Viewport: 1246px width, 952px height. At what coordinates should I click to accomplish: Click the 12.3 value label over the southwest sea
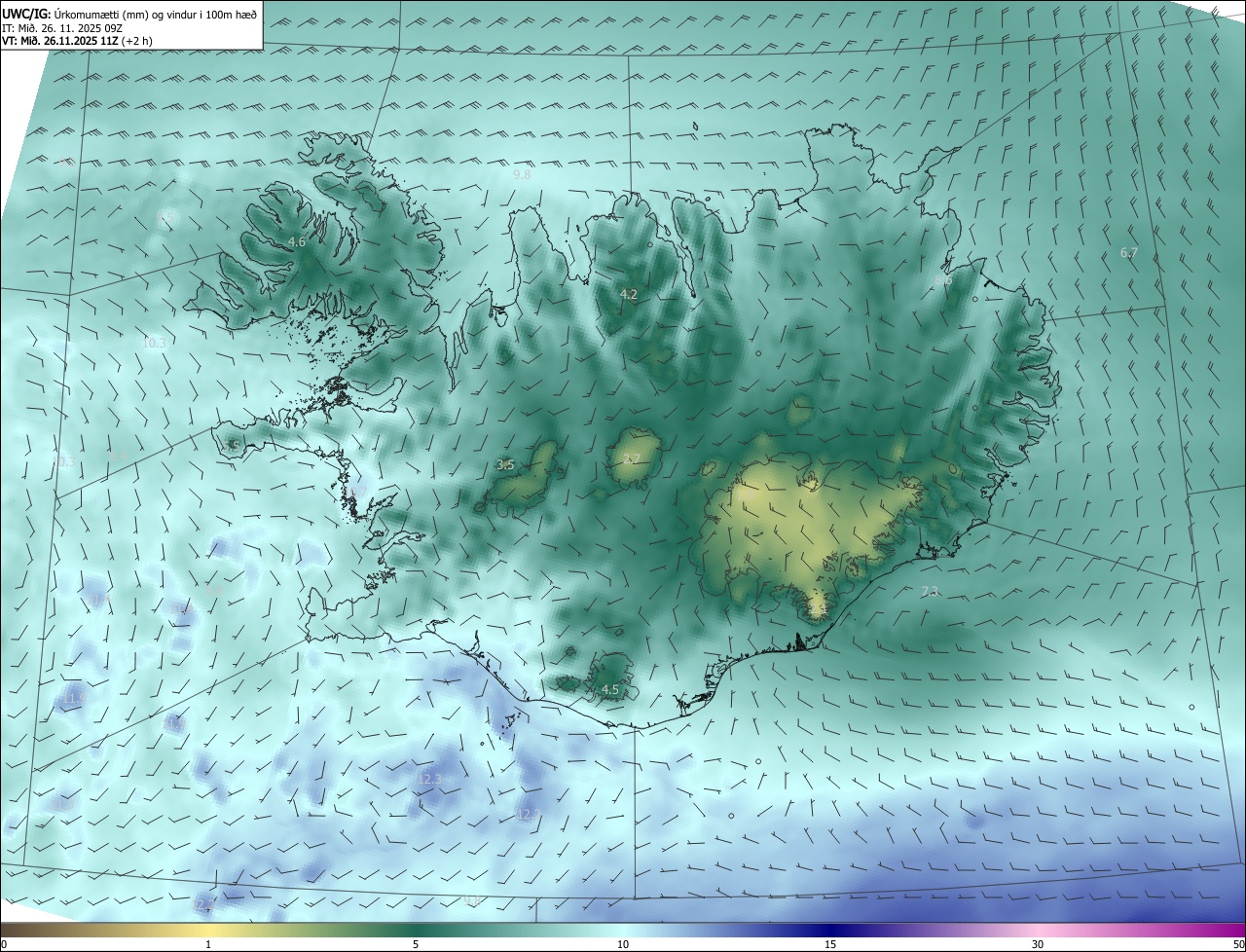coord(429,779)
